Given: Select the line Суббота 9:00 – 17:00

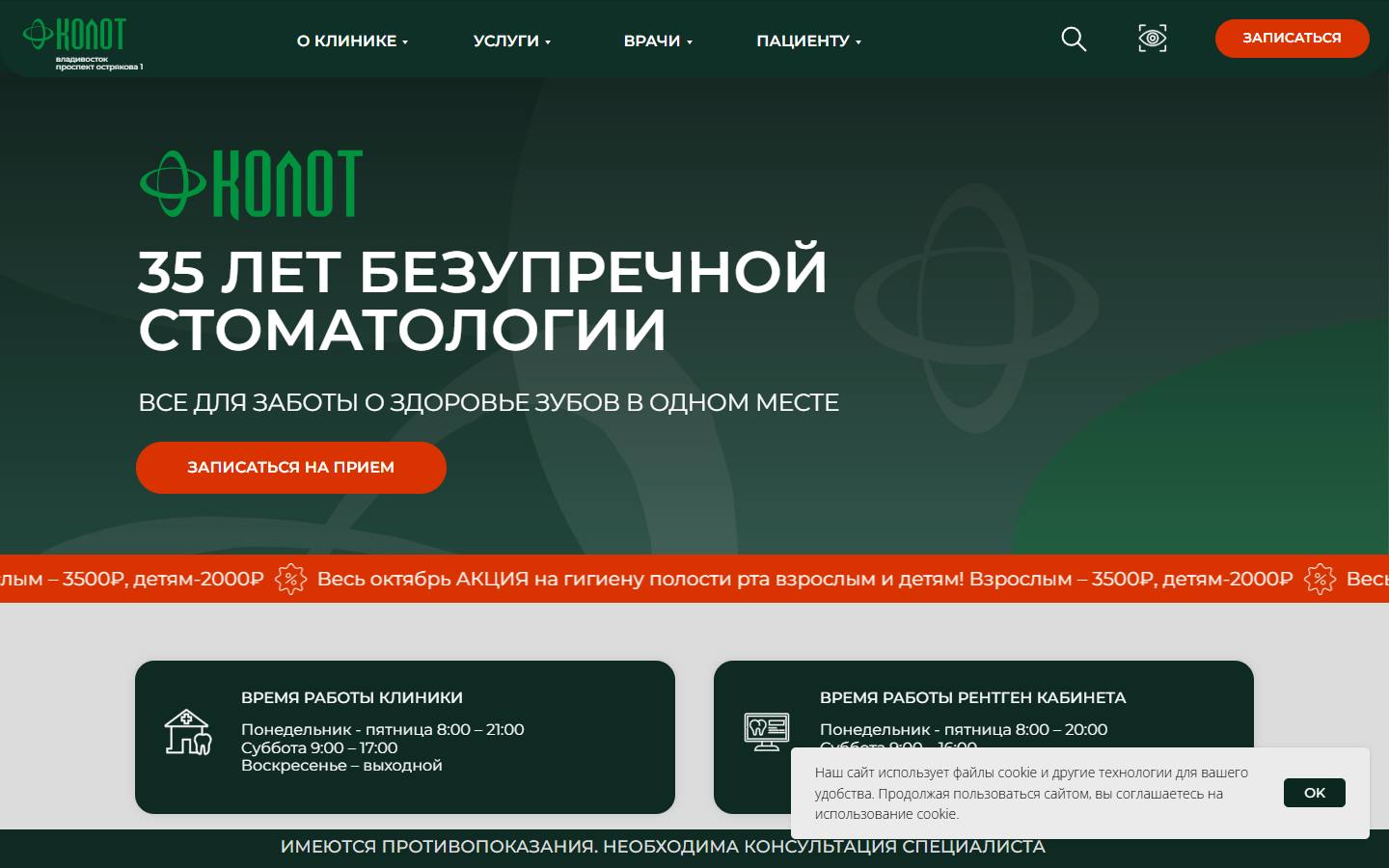Looking at the screenshot, I should [x=319, y=747].
